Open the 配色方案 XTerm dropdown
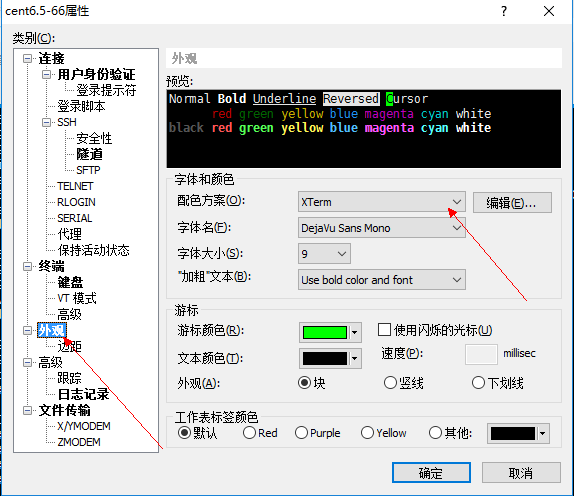The image size is (574, 496). [x=381, y=202]
